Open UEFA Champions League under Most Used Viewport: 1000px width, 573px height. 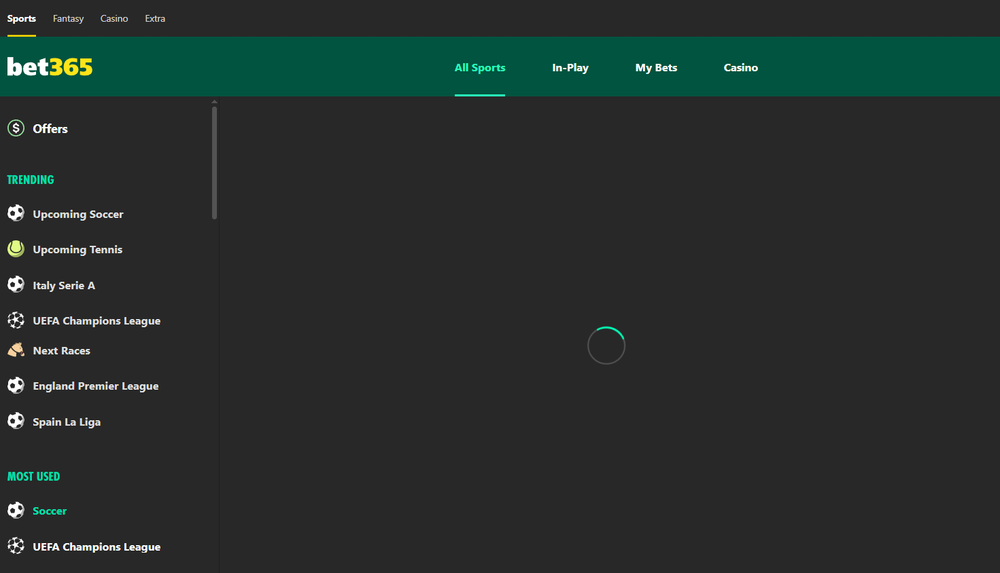(x=96, y=547)
